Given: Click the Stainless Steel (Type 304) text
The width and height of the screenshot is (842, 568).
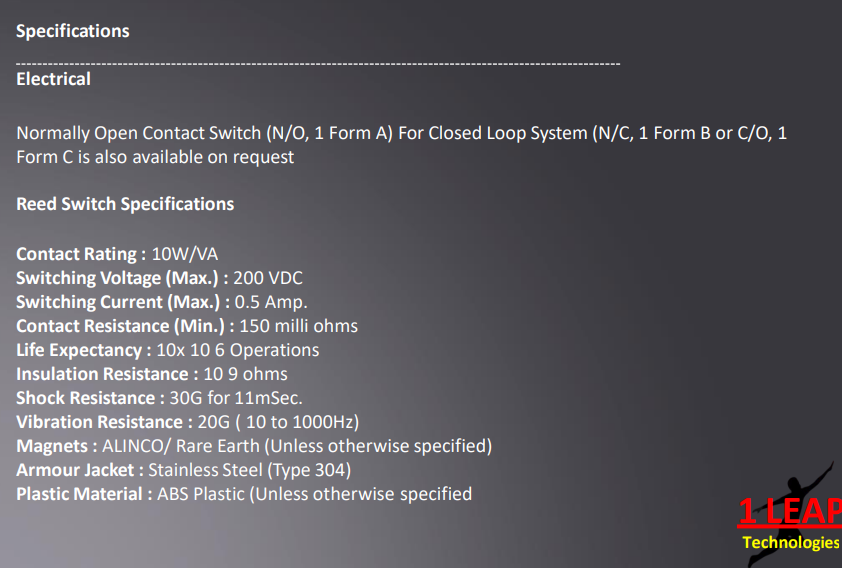Looking at the screenshot, I should click(250, 470).
